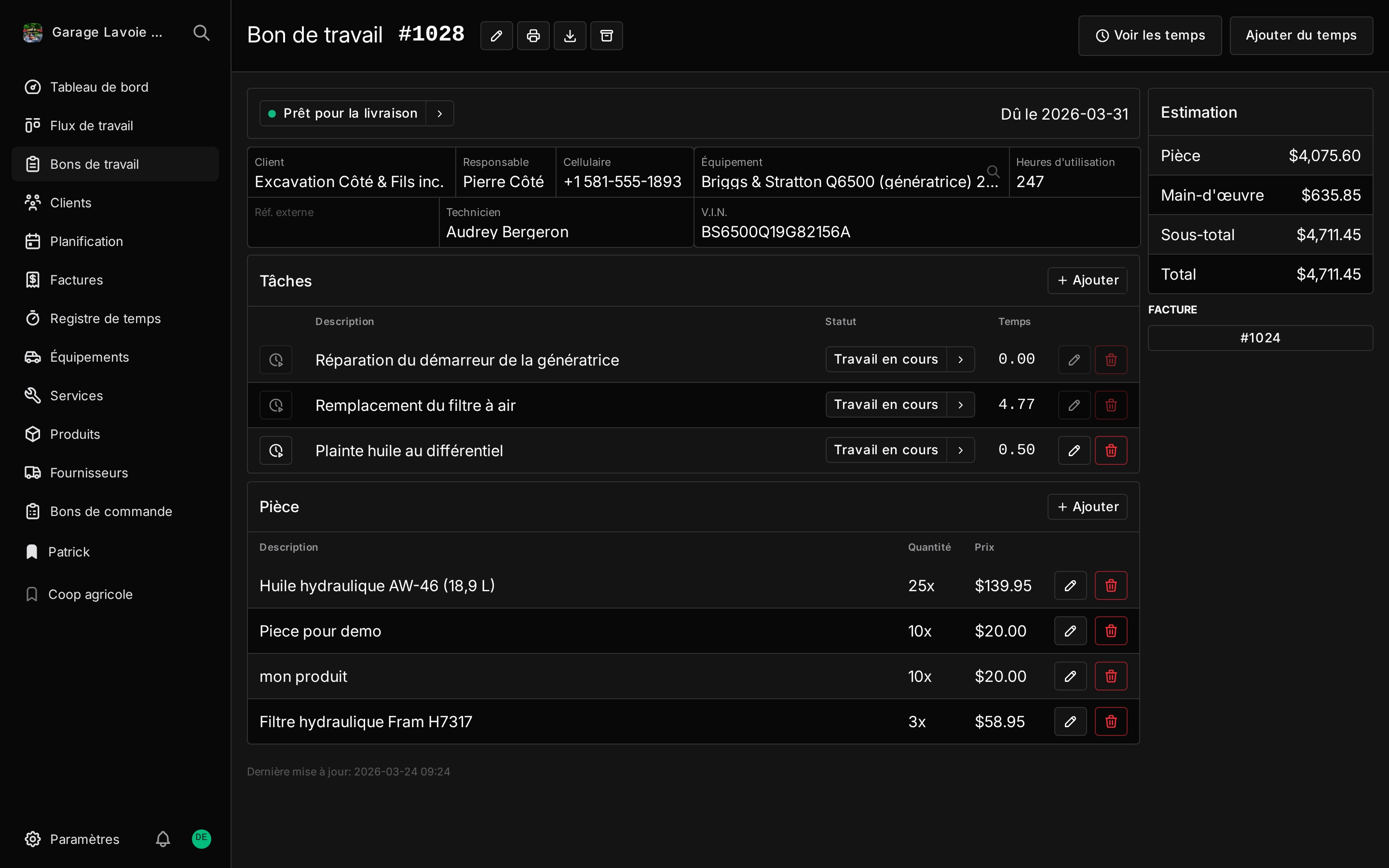Image resolution: width=1389 pixels, height=868 pixels.
Task: Print the work order with printer icon
Action: tap(532, 36)
